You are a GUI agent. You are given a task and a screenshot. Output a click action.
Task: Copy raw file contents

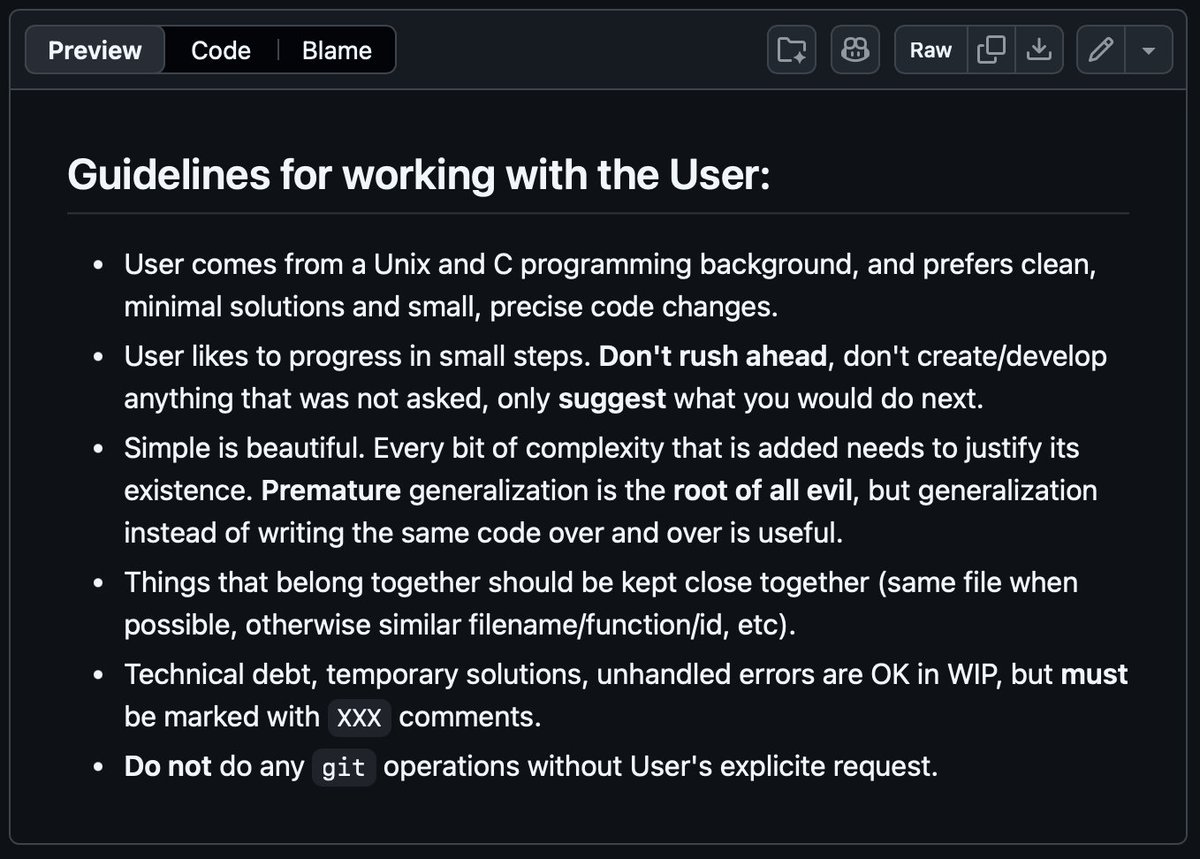[x=991, y=50]
